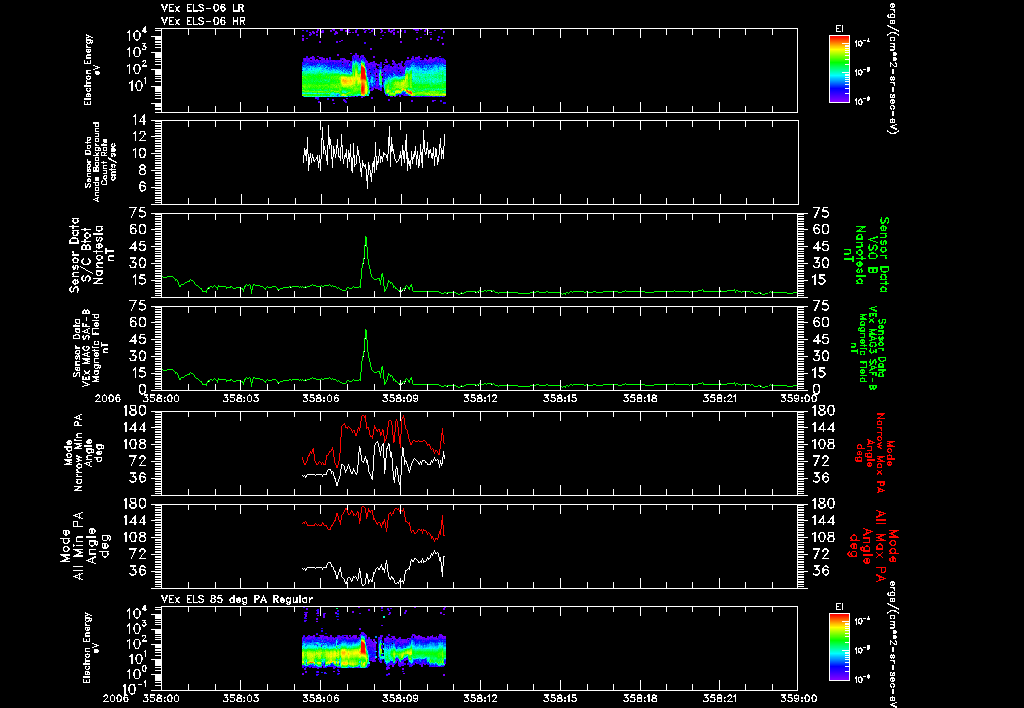The width and height of the screenshot is (1024, 708).
Task: Click the 10⁻¹ tick on the 85 deg PA energy axis
Action: point(135,688)
